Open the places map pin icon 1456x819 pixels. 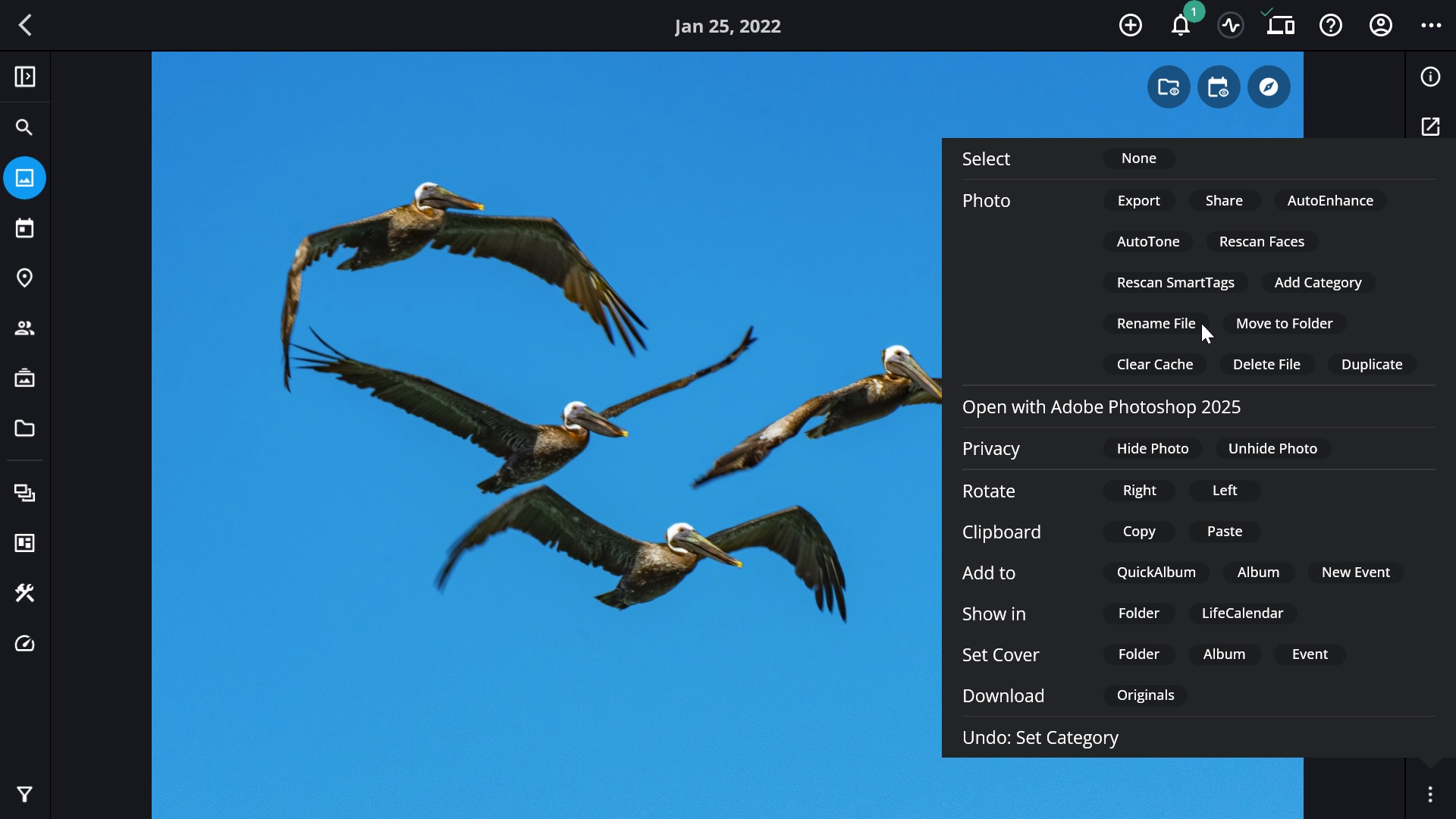(24, 278)
